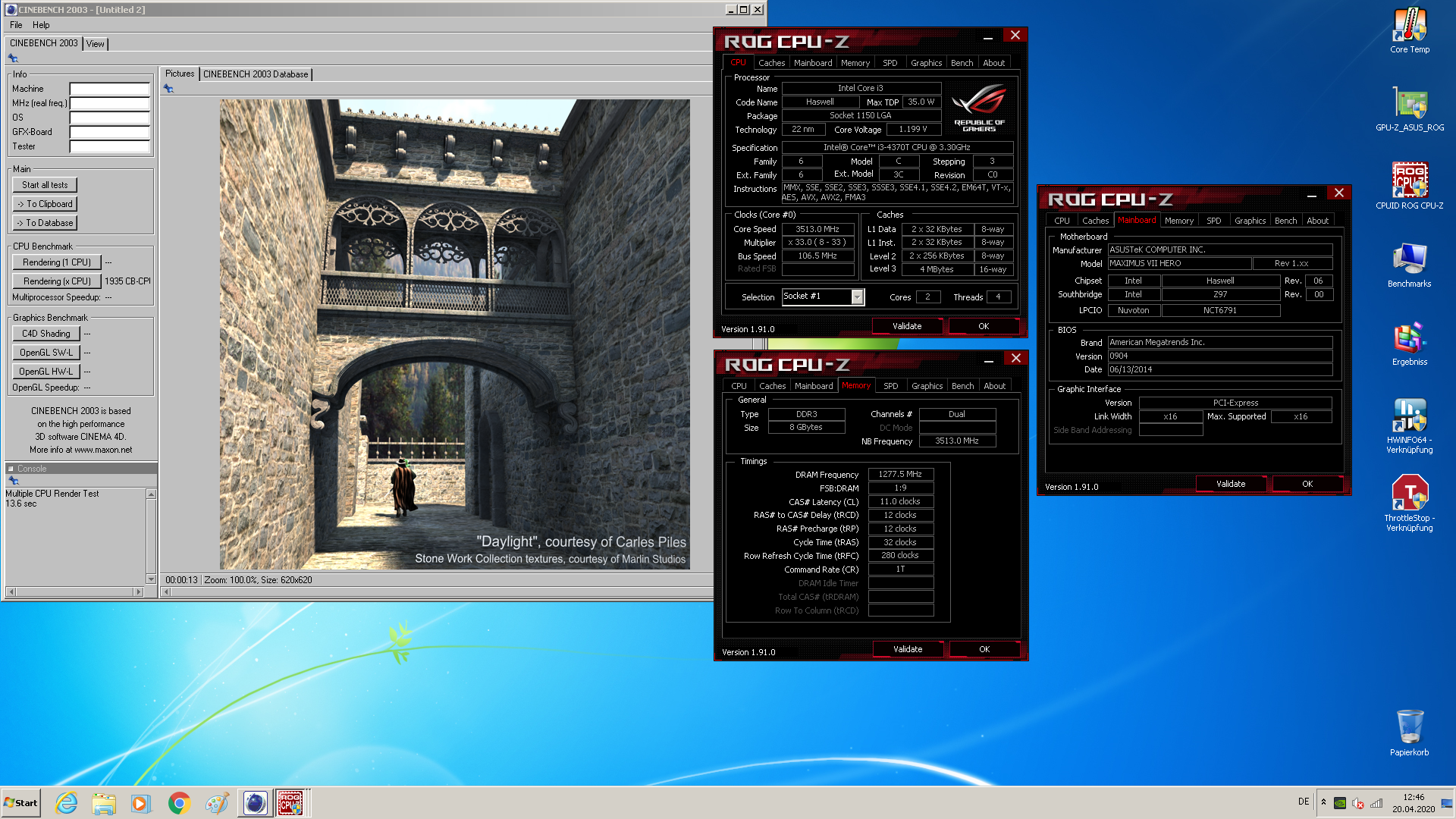Screen dimensions: 1456x819
Task: Open Windows Explorer folder in taskbar
Action: [x=104, y=803]
